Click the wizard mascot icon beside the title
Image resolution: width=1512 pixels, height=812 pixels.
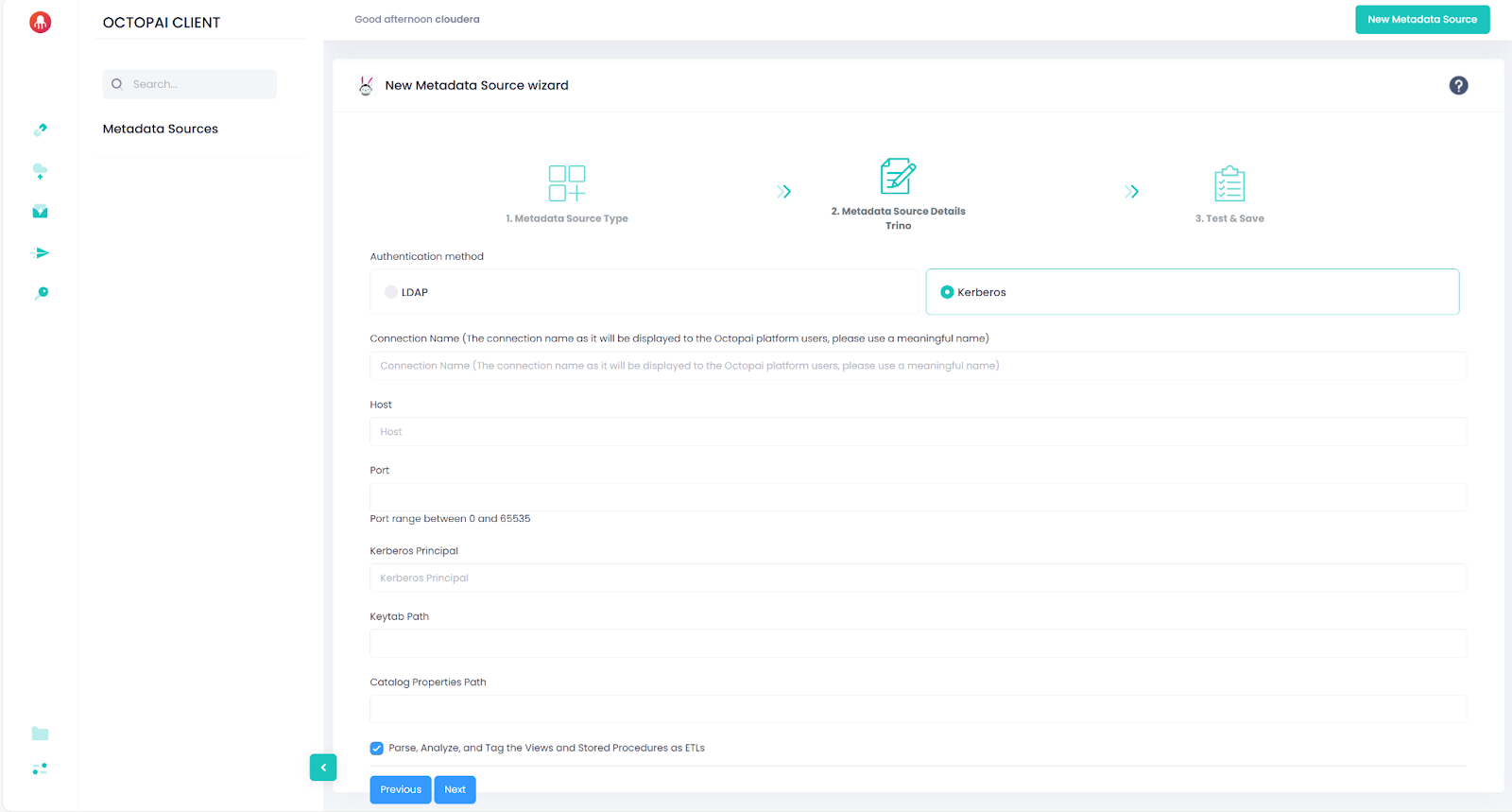[366, 85]
